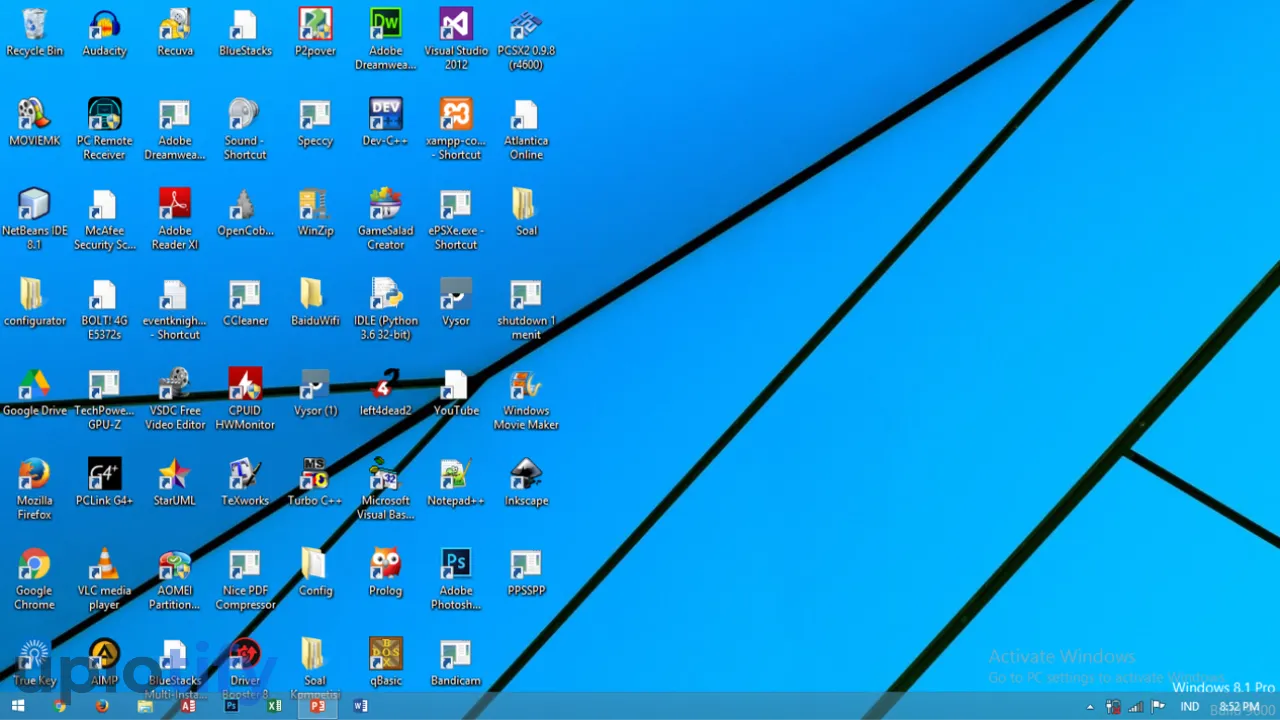Select the Adobe Photoshop desktop icon

(456, 580)
